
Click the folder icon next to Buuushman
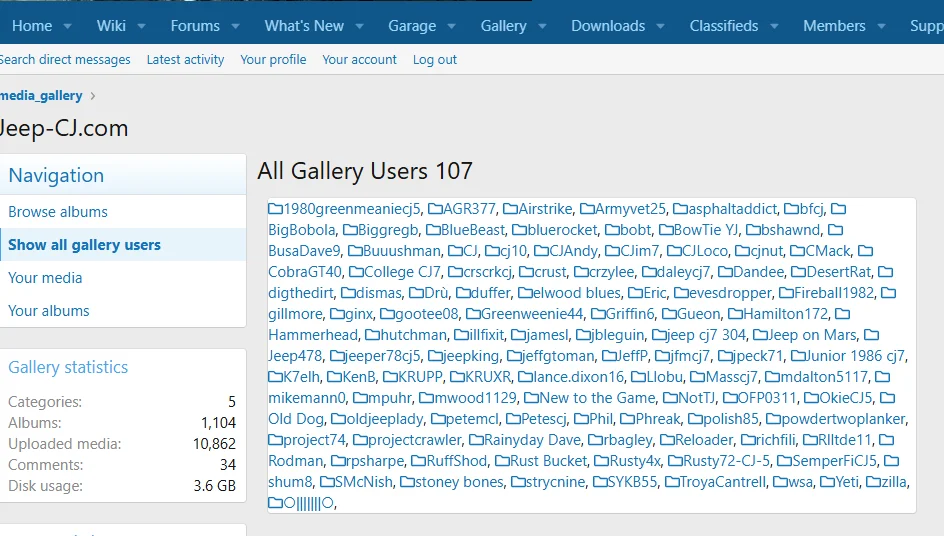[x=355, y=251]
